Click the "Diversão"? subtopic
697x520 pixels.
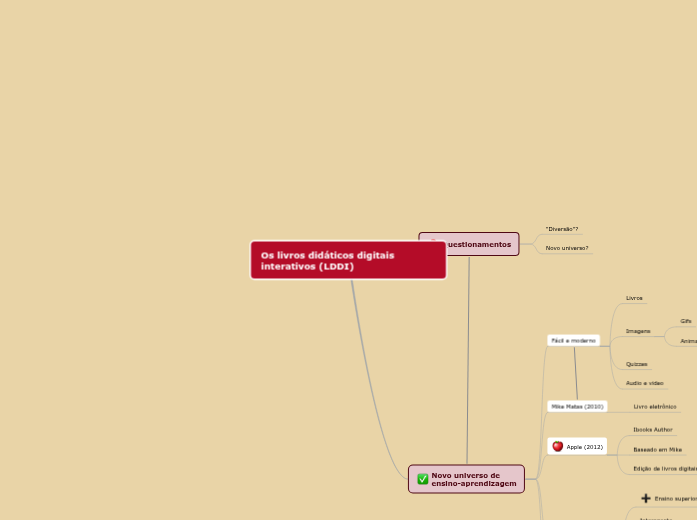click(x=562, y=229)
